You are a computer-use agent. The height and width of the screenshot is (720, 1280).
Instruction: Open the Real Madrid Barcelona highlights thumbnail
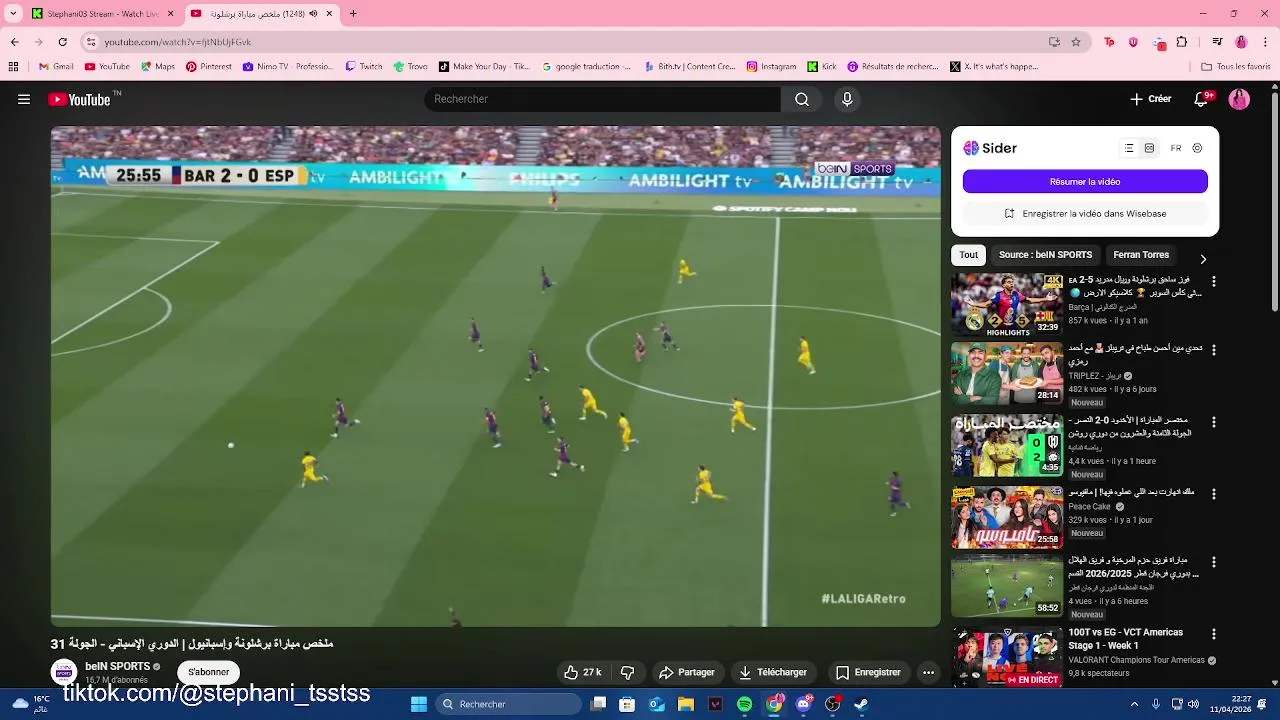pyautogui.click(x=1007, y=305)
